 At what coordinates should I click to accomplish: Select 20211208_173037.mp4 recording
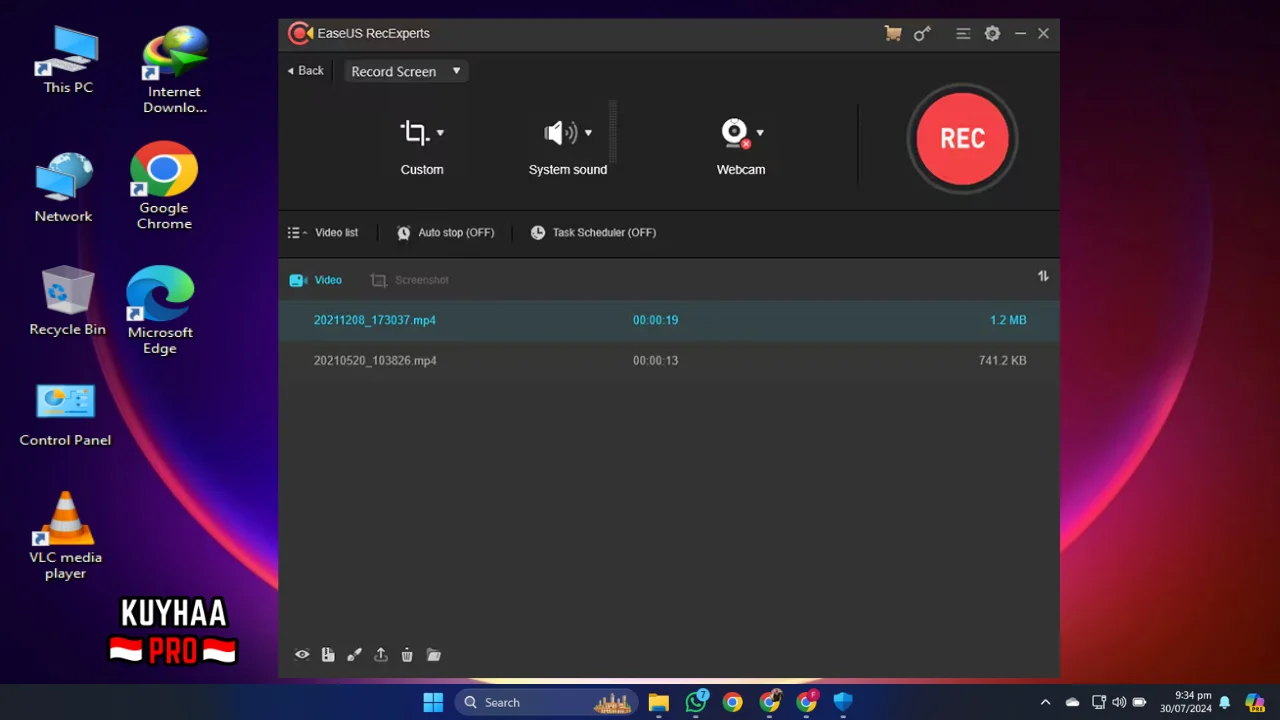(669, 320)
